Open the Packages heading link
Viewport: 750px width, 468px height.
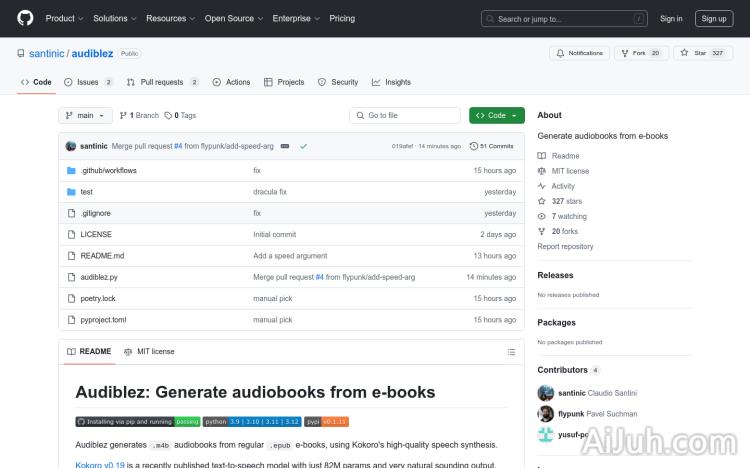coord(556,323)
